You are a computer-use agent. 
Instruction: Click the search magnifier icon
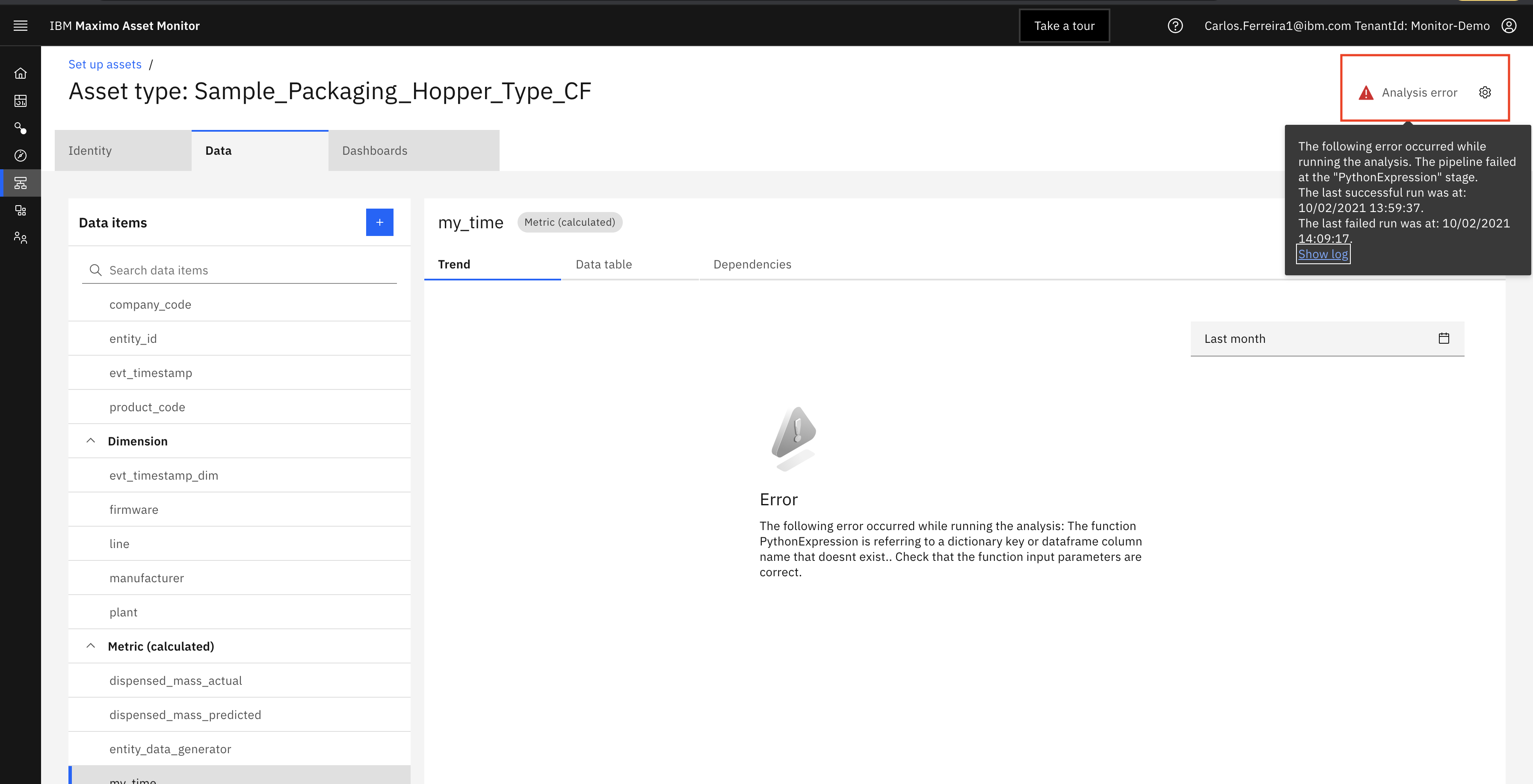pos(95,270)
